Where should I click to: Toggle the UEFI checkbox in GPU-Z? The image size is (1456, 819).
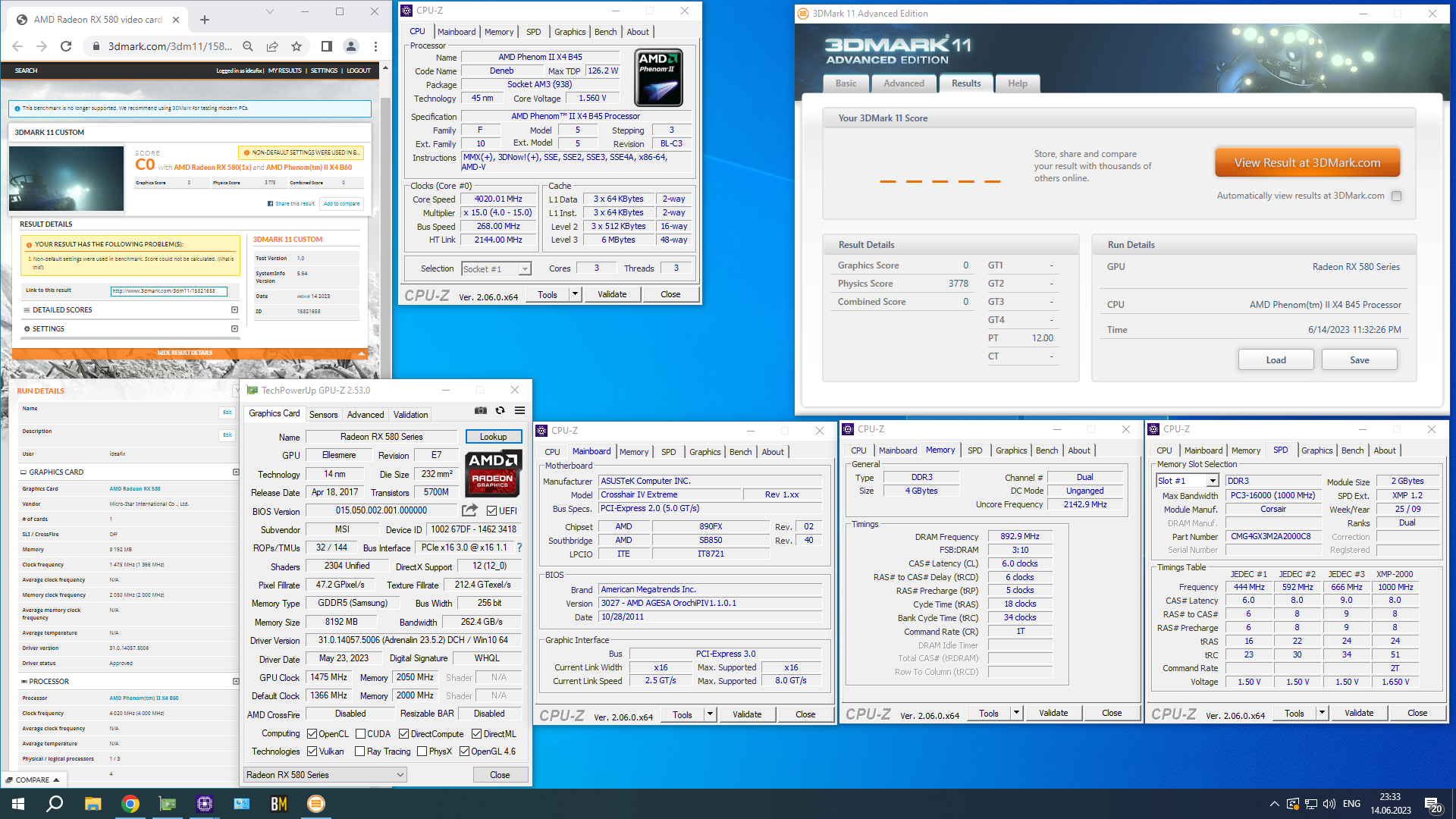491,511
